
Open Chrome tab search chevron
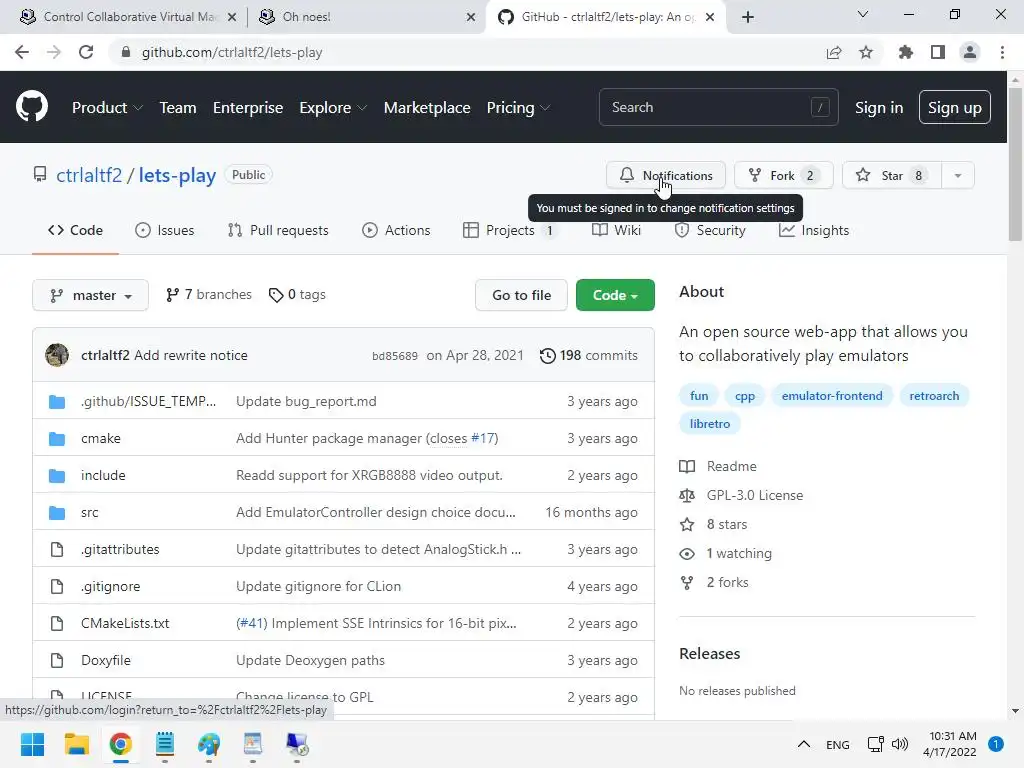click(862, 14)
